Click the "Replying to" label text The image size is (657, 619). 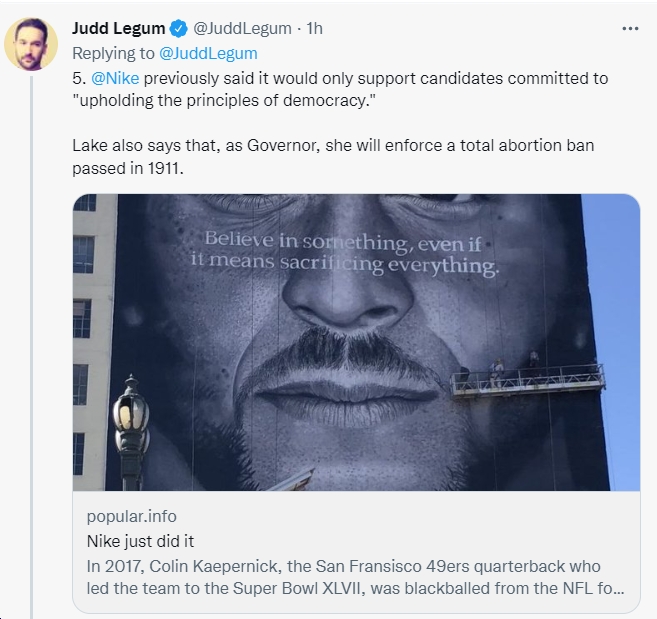pyautogui.click(x=113, y=54)
